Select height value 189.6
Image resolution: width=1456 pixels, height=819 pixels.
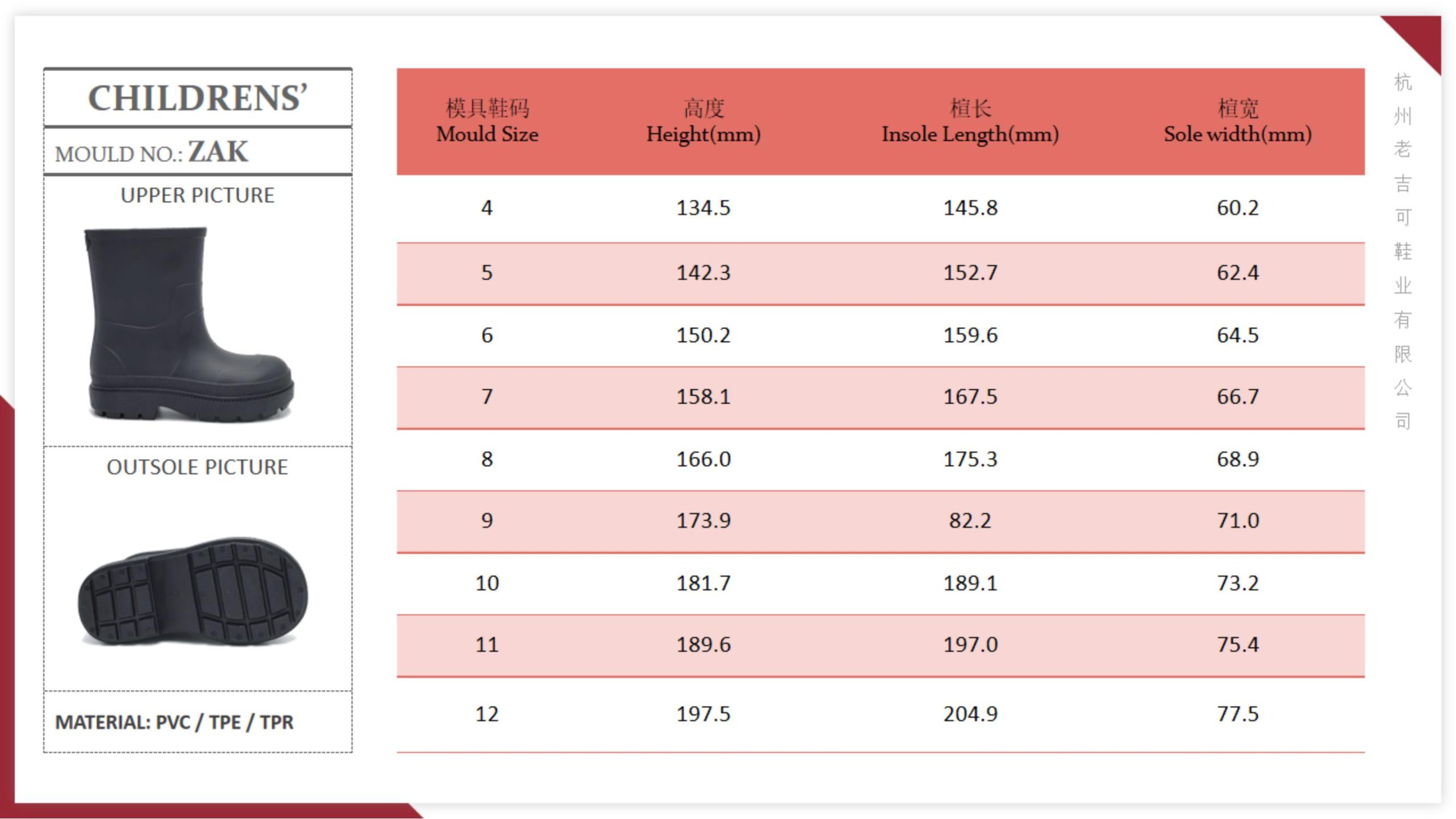tap(704, 644)
